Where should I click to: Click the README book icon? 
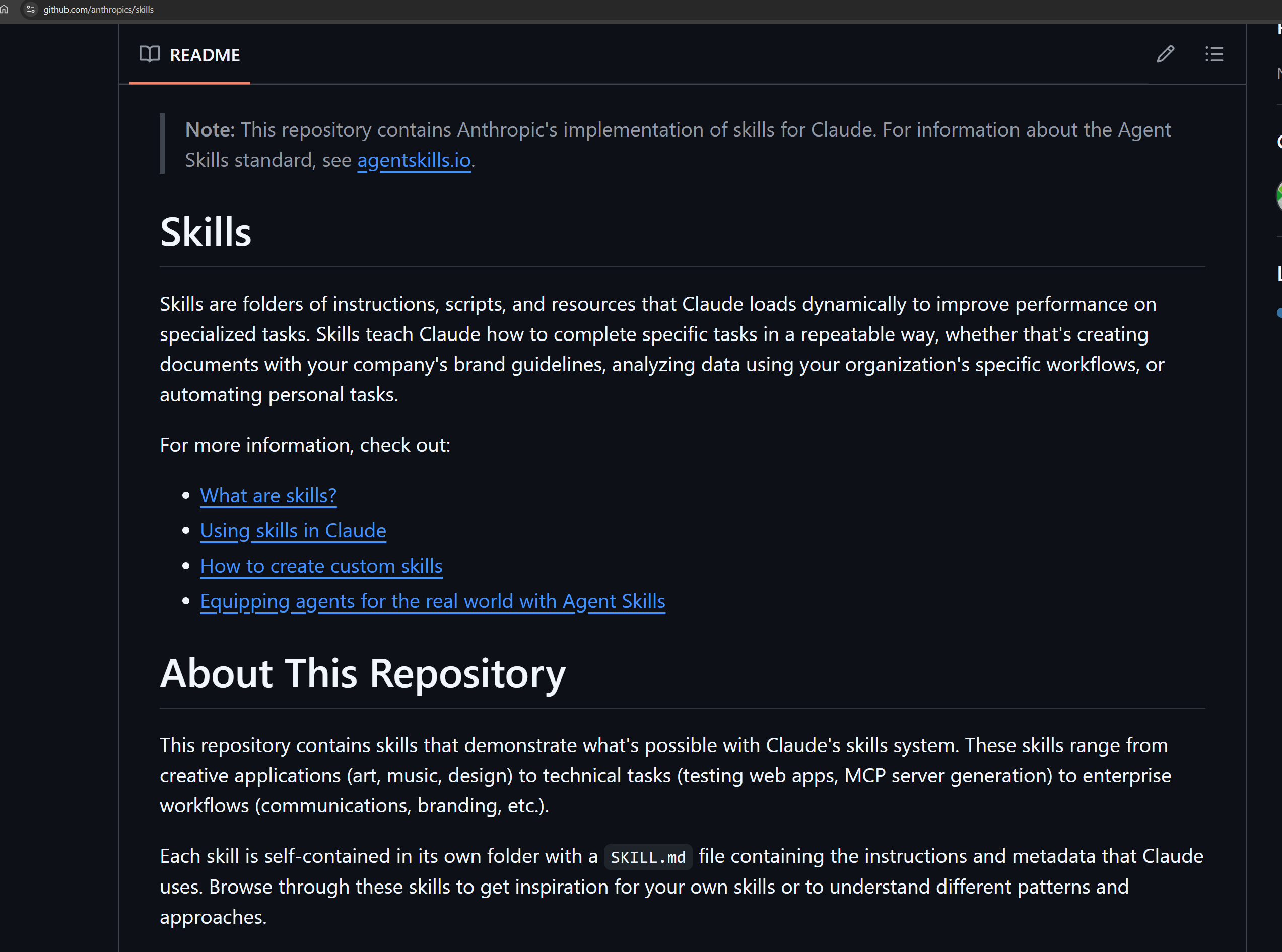coord(149,54)
